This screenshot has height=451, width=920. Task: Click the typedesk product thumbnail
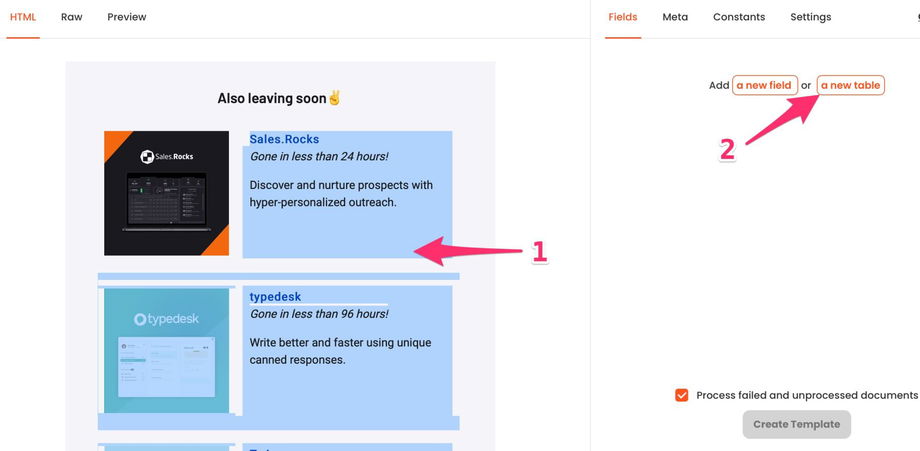(167, 351)
